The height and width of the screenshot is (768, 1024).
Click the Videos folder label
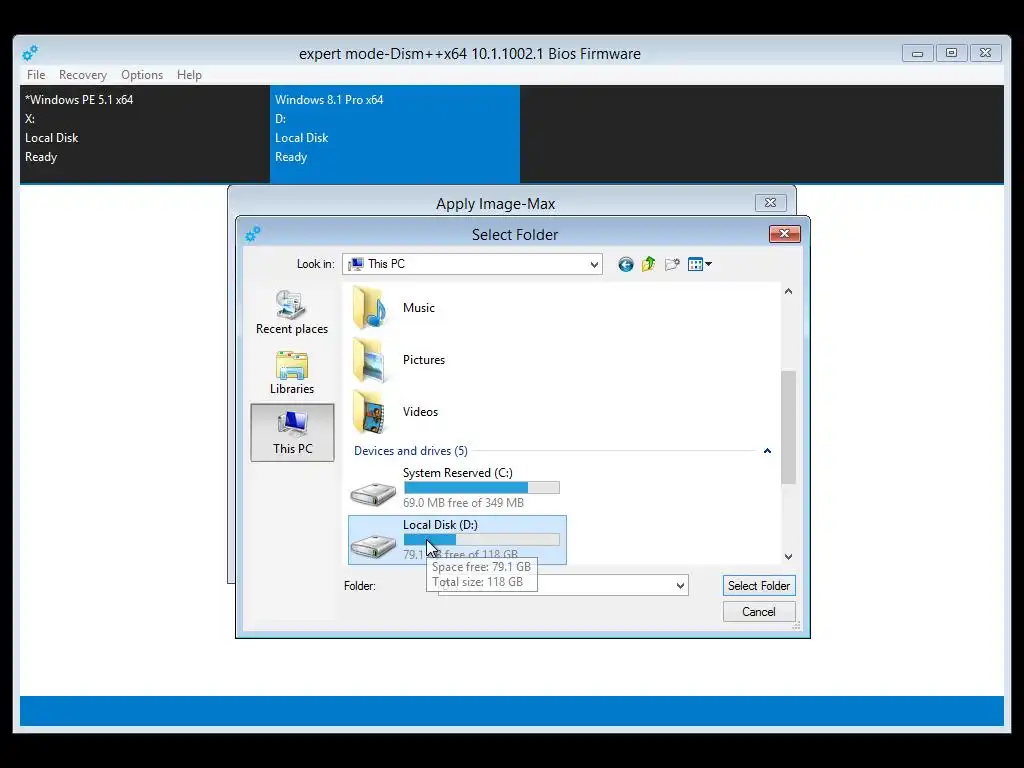pos(421,412)
